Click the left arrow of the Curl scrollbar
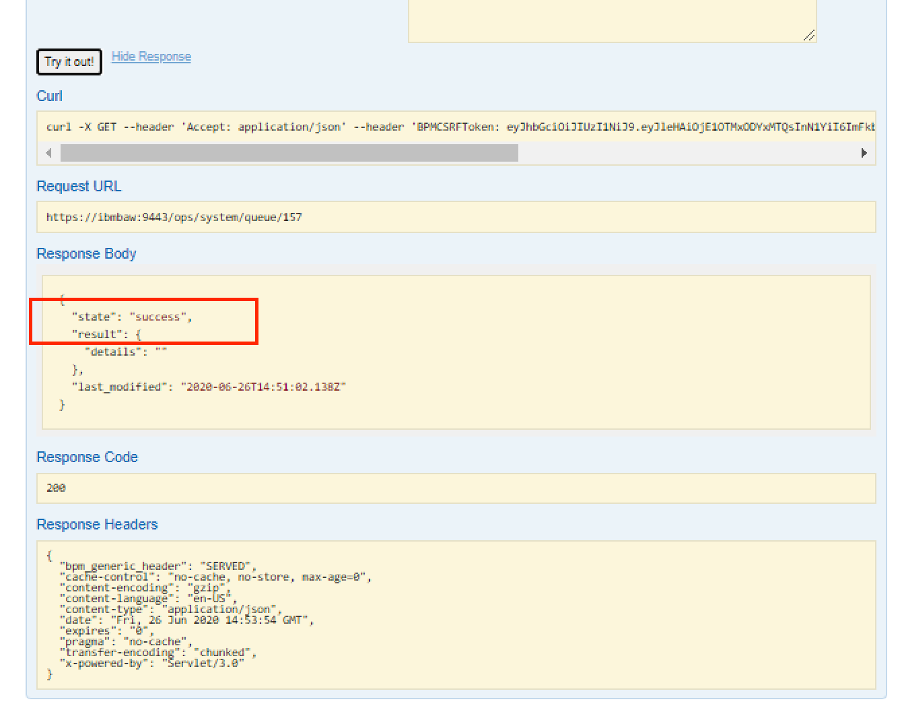Viewport: 902px width, 710px height. (49, 153)
